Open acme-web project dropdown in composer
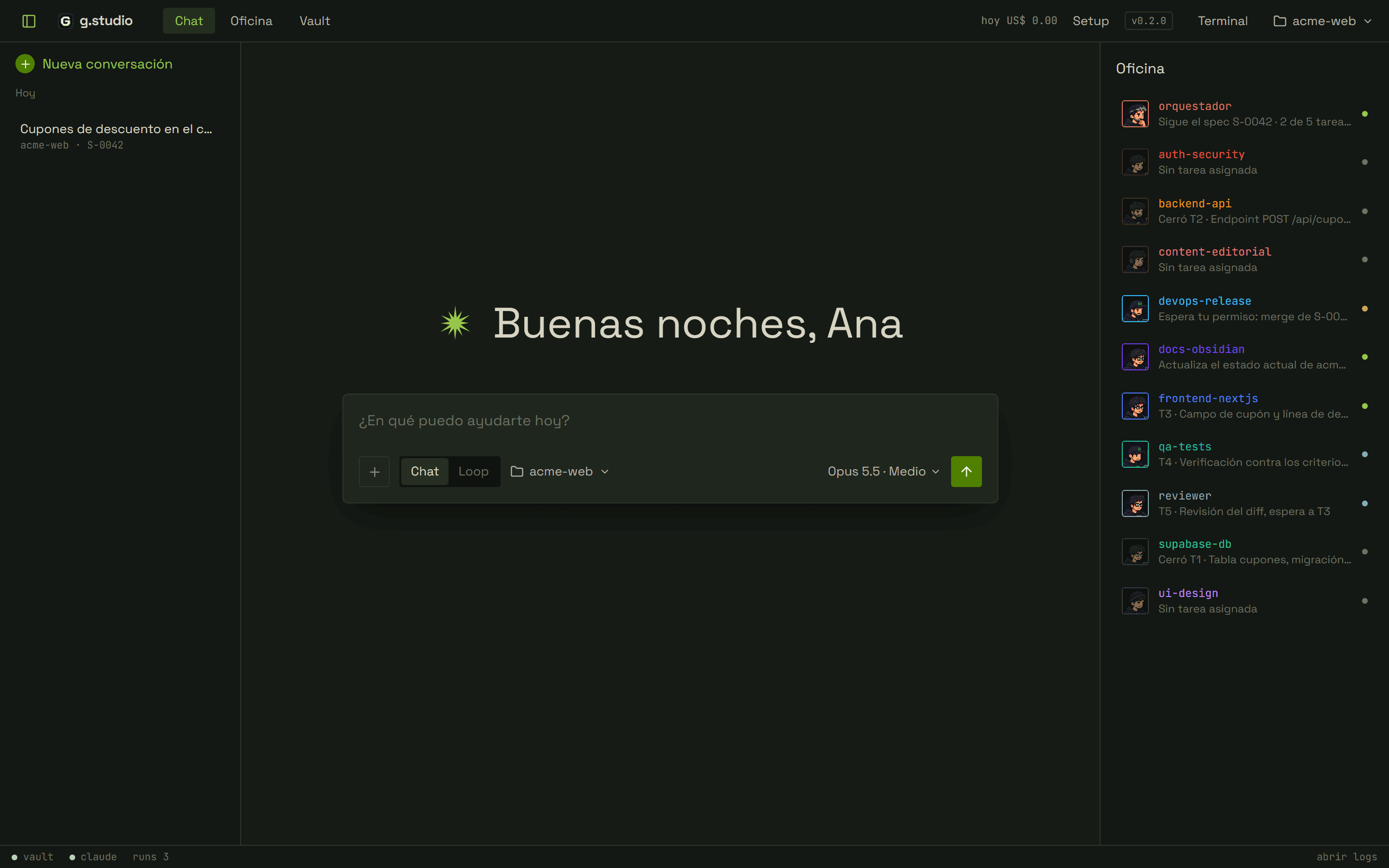The width and height of the screenshot is (1389, 868). pyautogui.click(x=559, y=471)
